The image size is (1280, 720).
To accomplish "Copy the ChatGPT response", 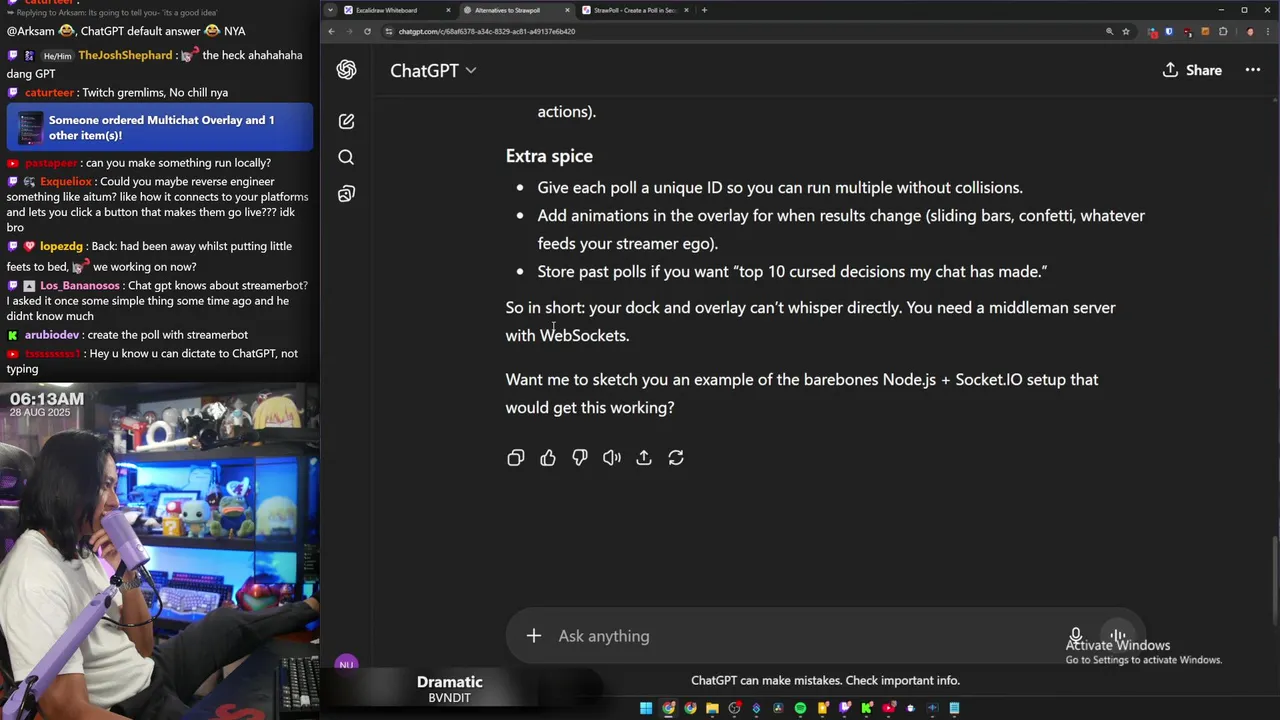I will click(516, 457).
